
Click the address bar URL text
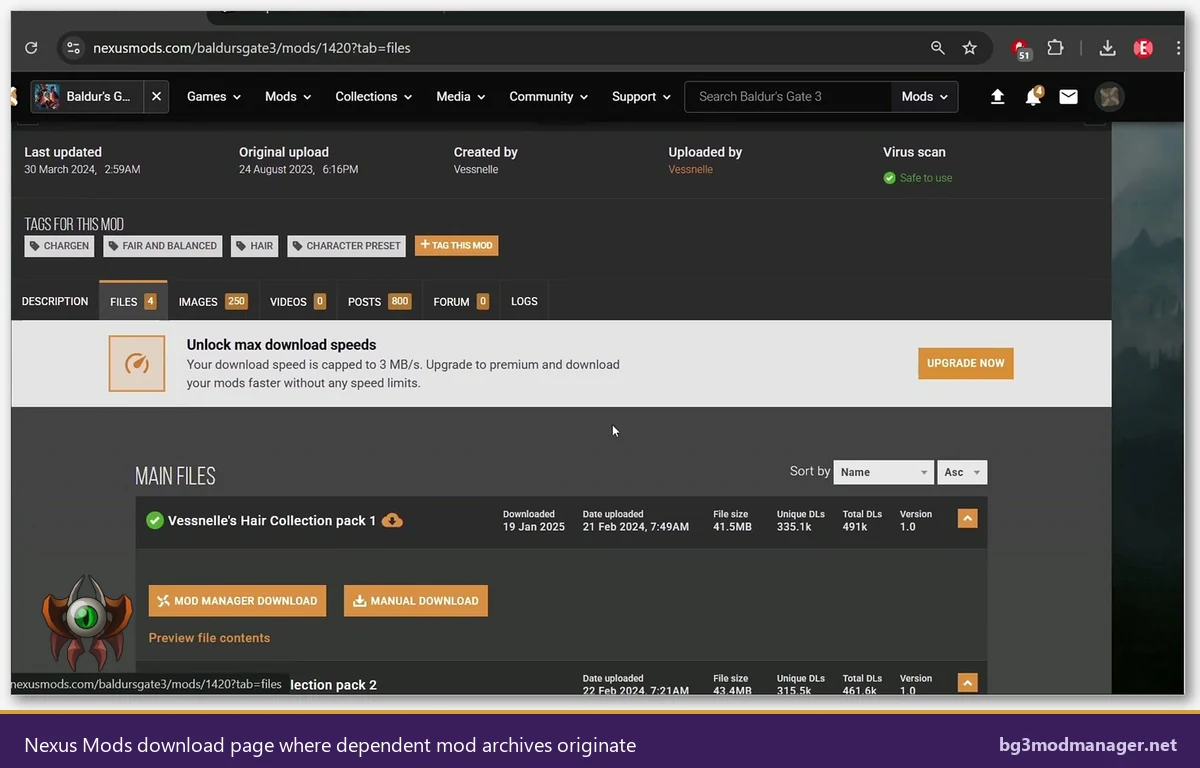[x=252, y=48]
